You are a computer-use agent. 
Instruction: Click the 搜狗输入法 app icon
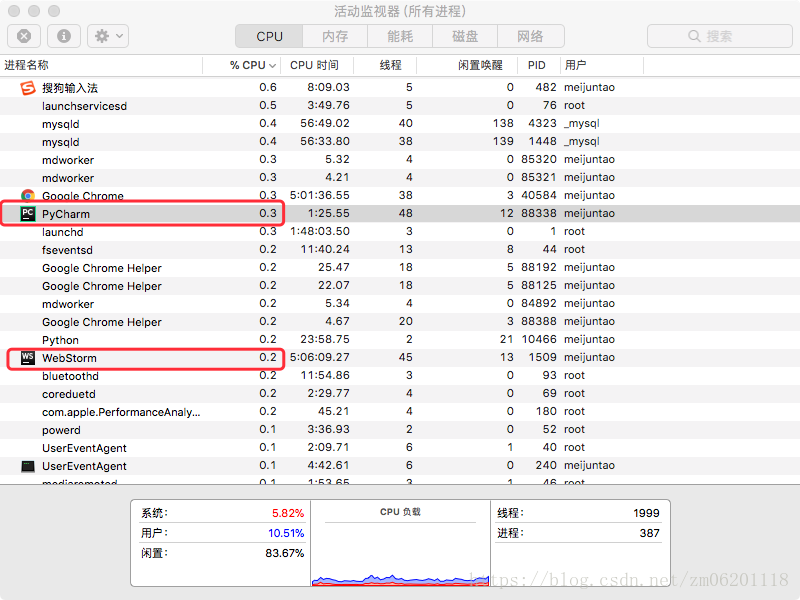tap(28, 88)
